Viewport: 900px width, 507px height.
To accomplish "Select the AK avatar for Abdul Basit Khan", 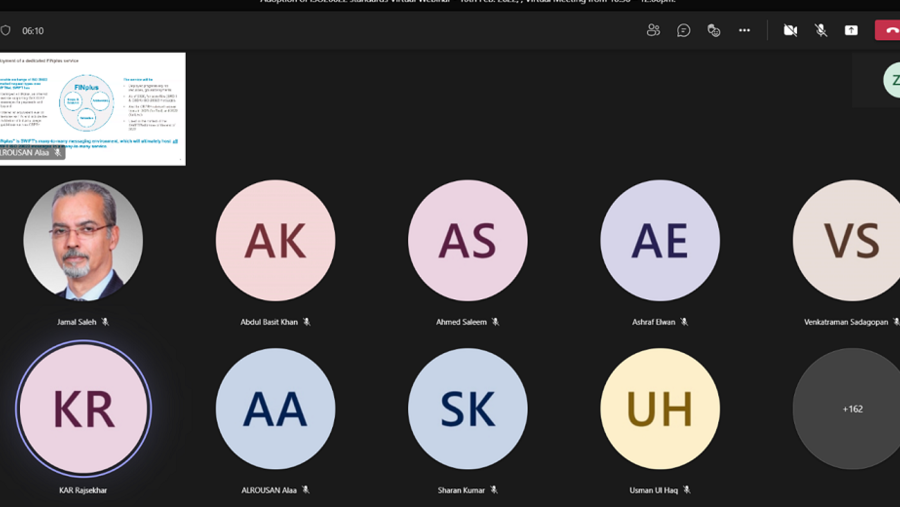I will pyautogui.click(x=276, y=240).
